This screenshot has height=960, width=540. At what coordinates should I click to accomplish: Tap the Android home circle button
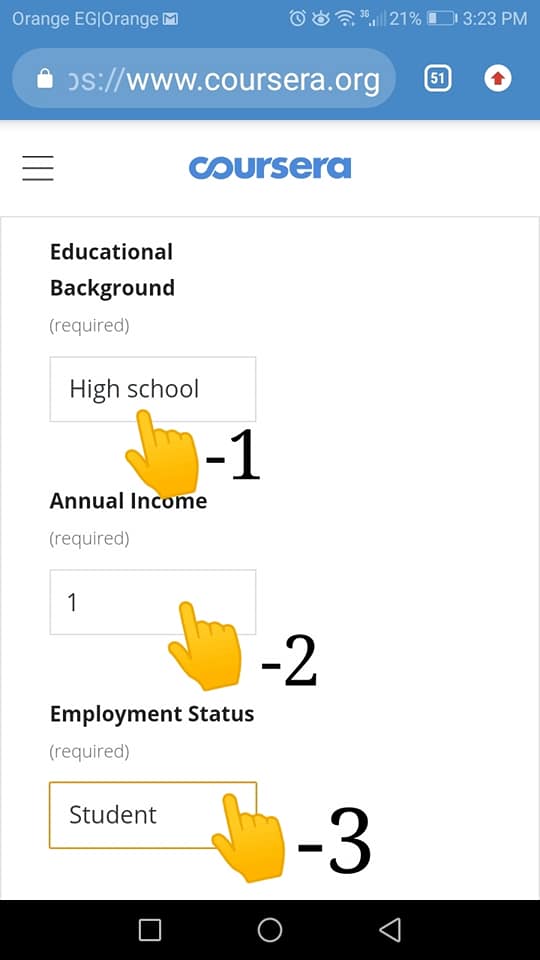[x=269, y=929]
